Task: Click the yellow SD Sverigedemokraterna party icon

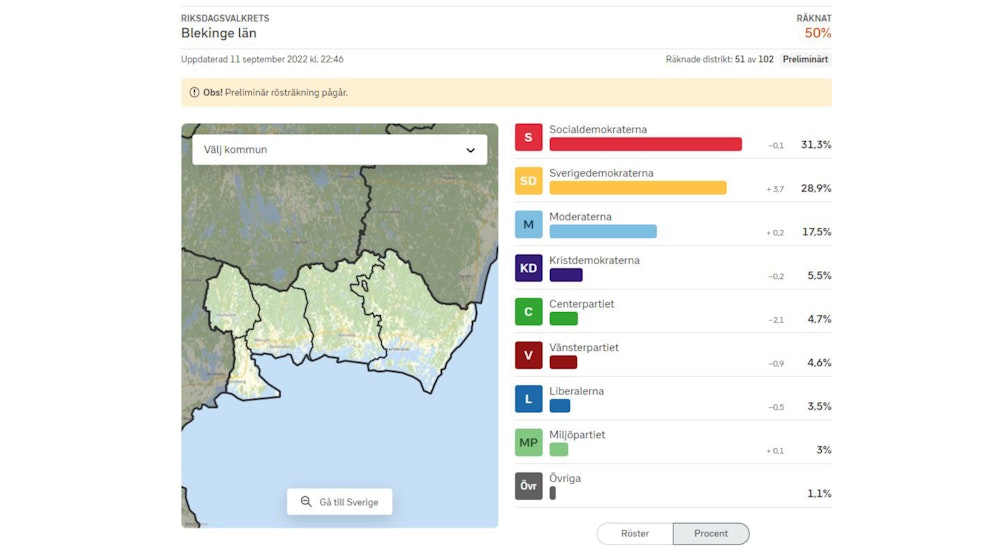Action: 528,181
